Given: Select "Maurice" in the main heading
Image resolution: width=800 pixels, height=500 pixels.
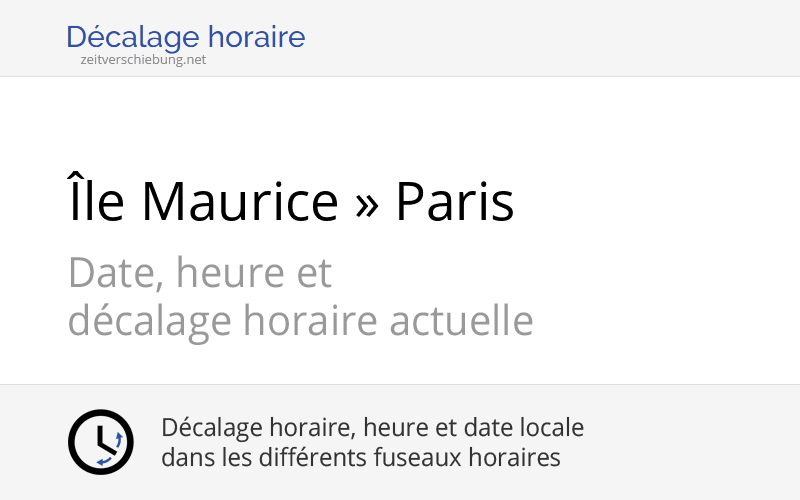Looking at the screenshot, I should pyautogui.click(x=240, y=201).
